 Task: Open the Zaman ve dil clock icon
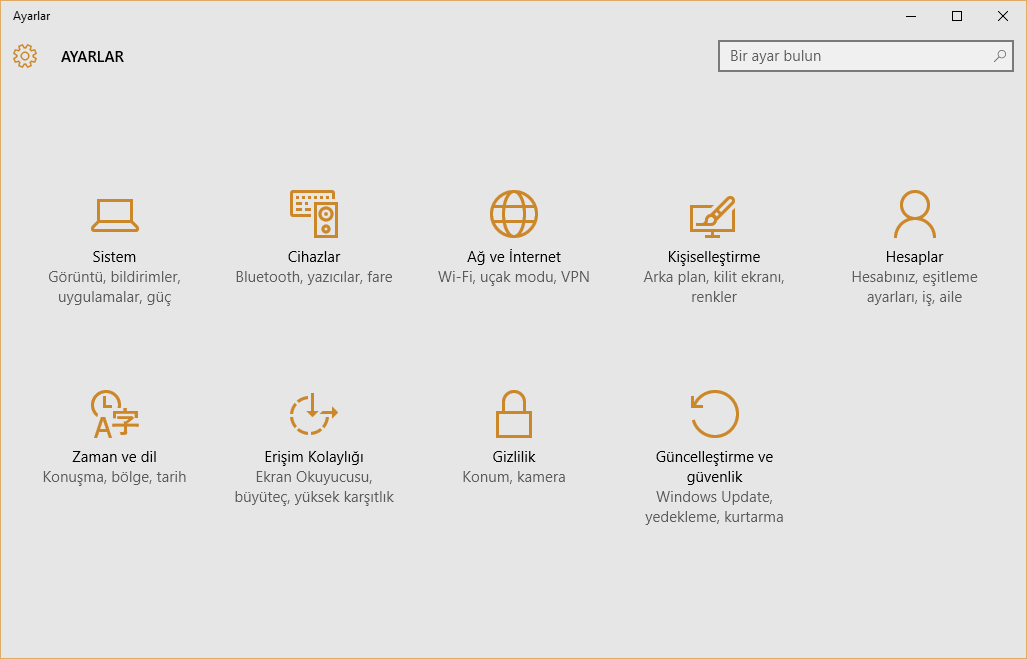(115, 414)
